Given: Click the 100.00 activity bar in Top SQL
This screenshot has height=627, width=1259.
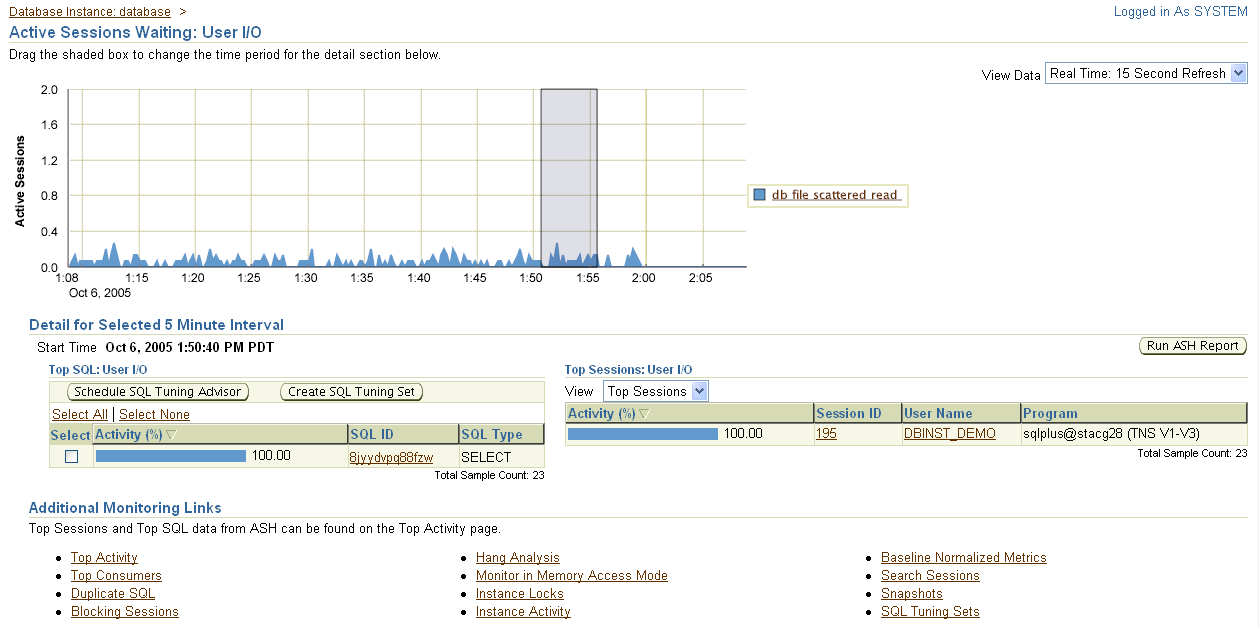Looking at the screenshot, I should 170,455.
